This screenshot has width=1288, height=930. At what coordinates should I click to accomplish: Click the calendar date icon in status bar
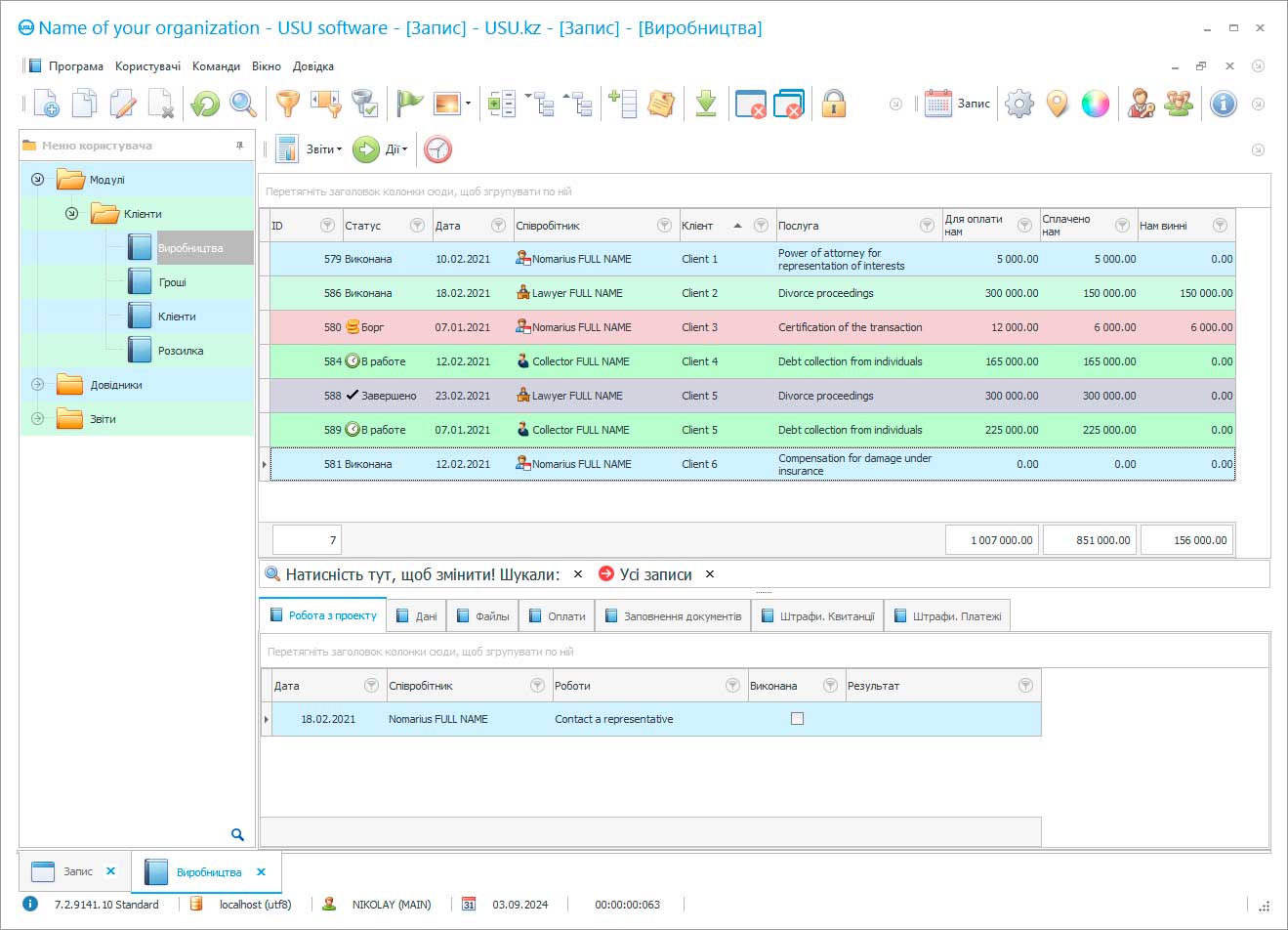(469, 905)
